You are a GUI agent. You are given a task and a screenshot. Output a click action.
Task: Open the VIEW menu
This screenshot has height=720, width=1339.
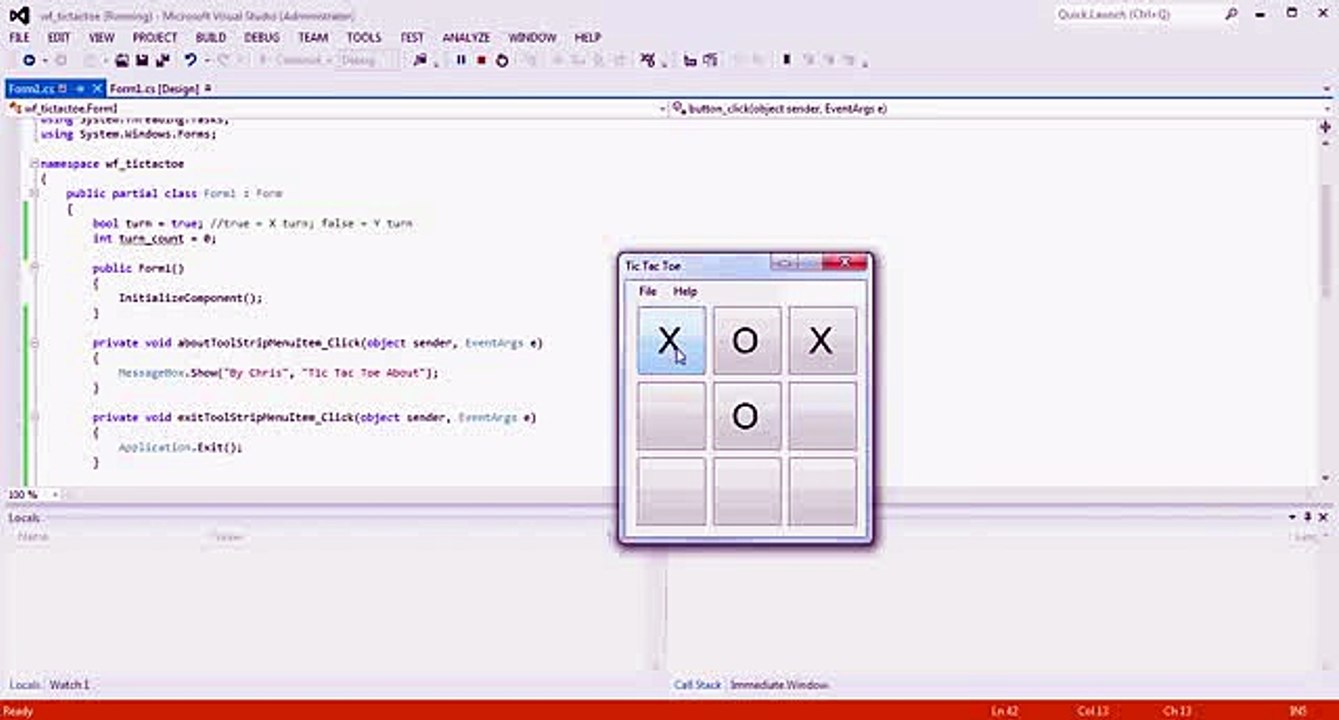(x=101, y=37)
